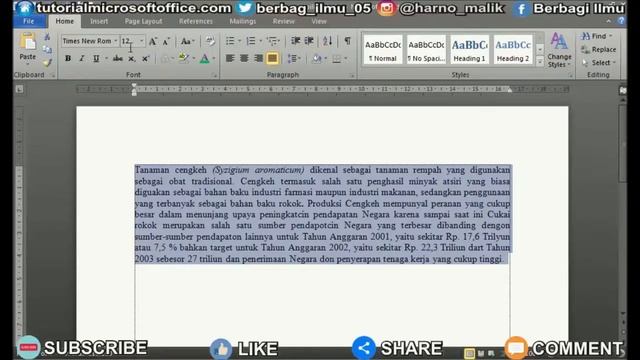
Task: Switch to the References tab
Action: [x=196, y=21]
